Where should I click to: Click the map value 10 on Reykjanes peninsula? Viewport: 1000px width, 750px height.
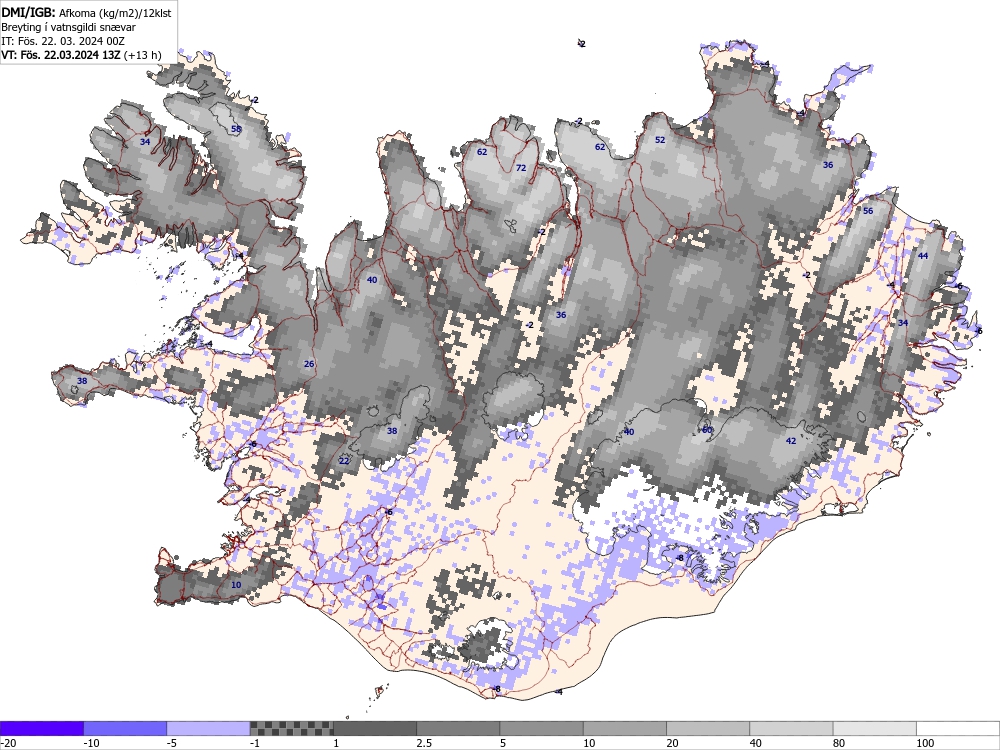point(236,585)
